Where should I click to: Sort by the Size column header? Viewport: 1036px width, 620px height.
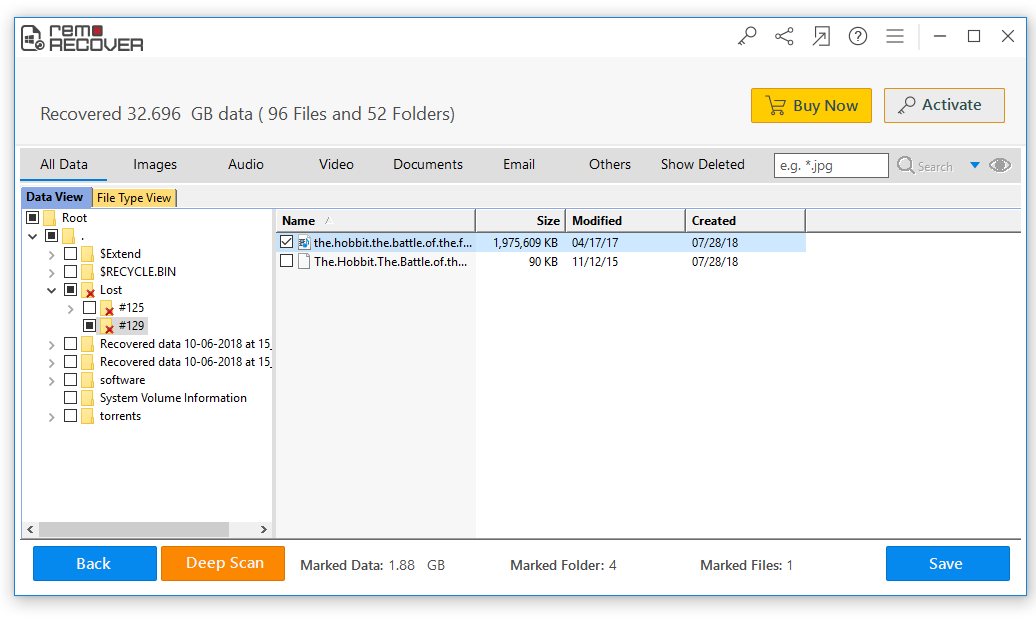tap(521, 221)
